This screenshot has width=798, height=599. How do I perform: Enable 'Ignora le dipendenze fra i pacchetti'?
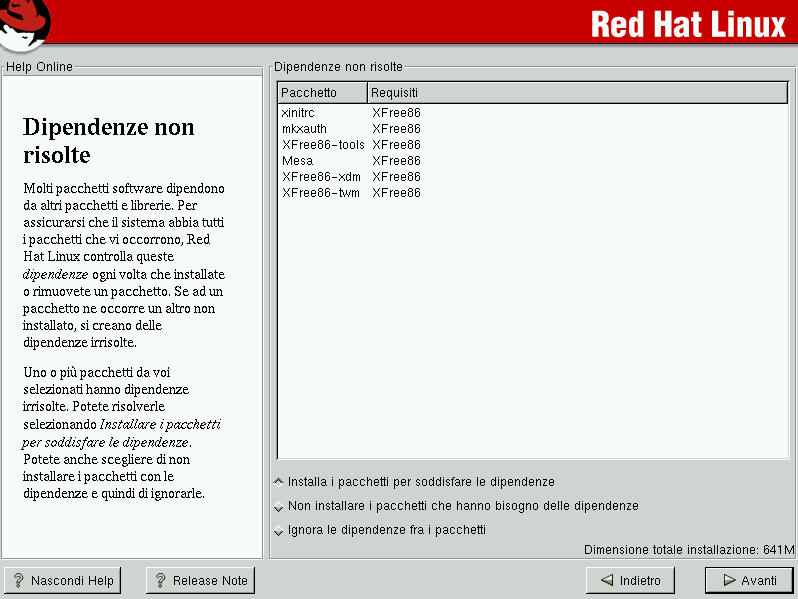278,530
